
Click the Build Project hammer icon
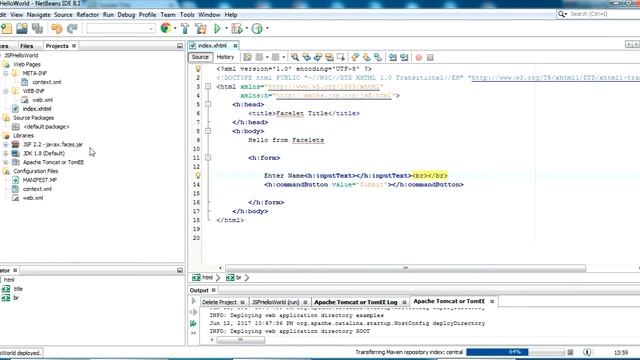(x=185, y=28)
